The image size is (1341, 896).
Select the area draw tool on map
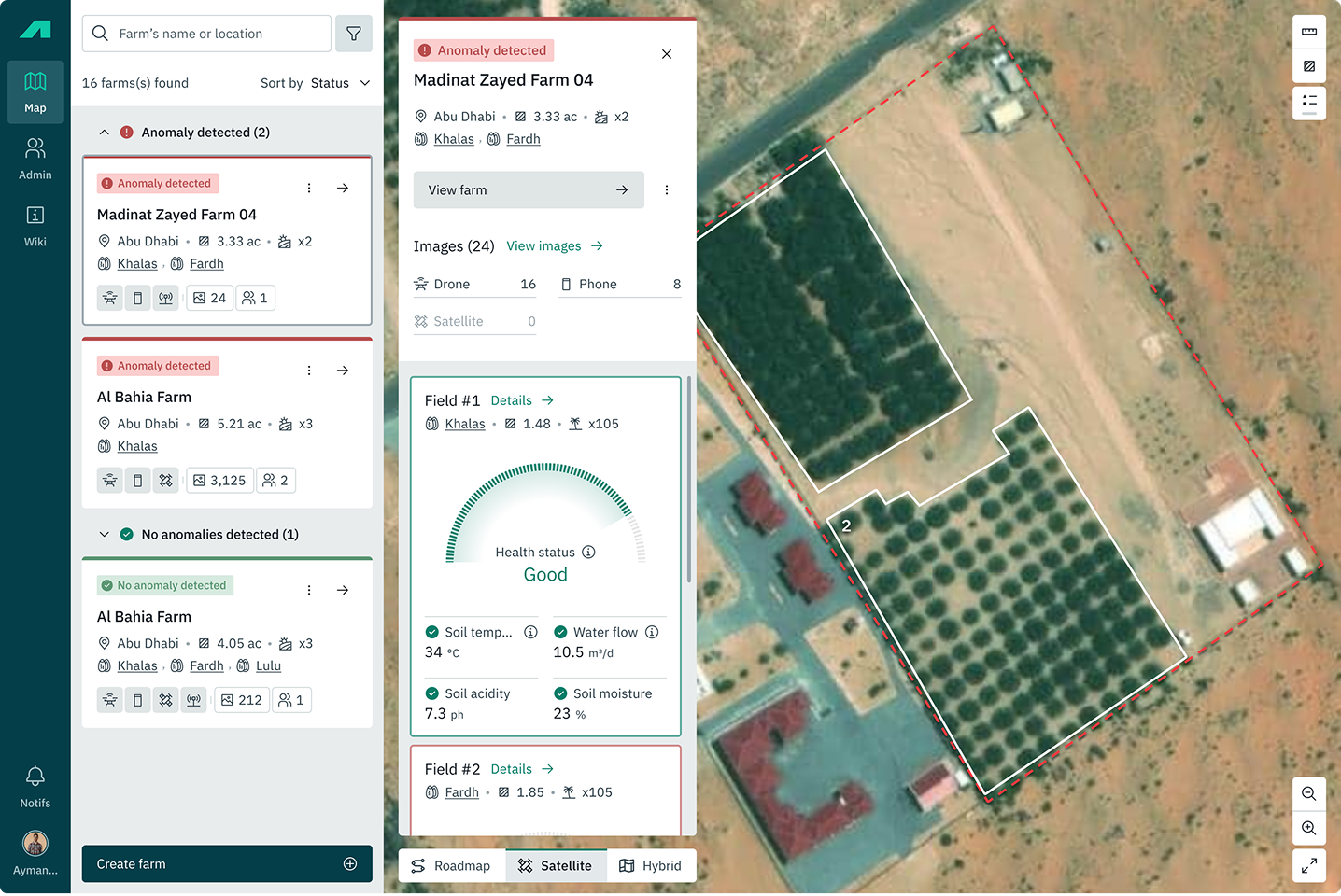(x=1309, y=66)
